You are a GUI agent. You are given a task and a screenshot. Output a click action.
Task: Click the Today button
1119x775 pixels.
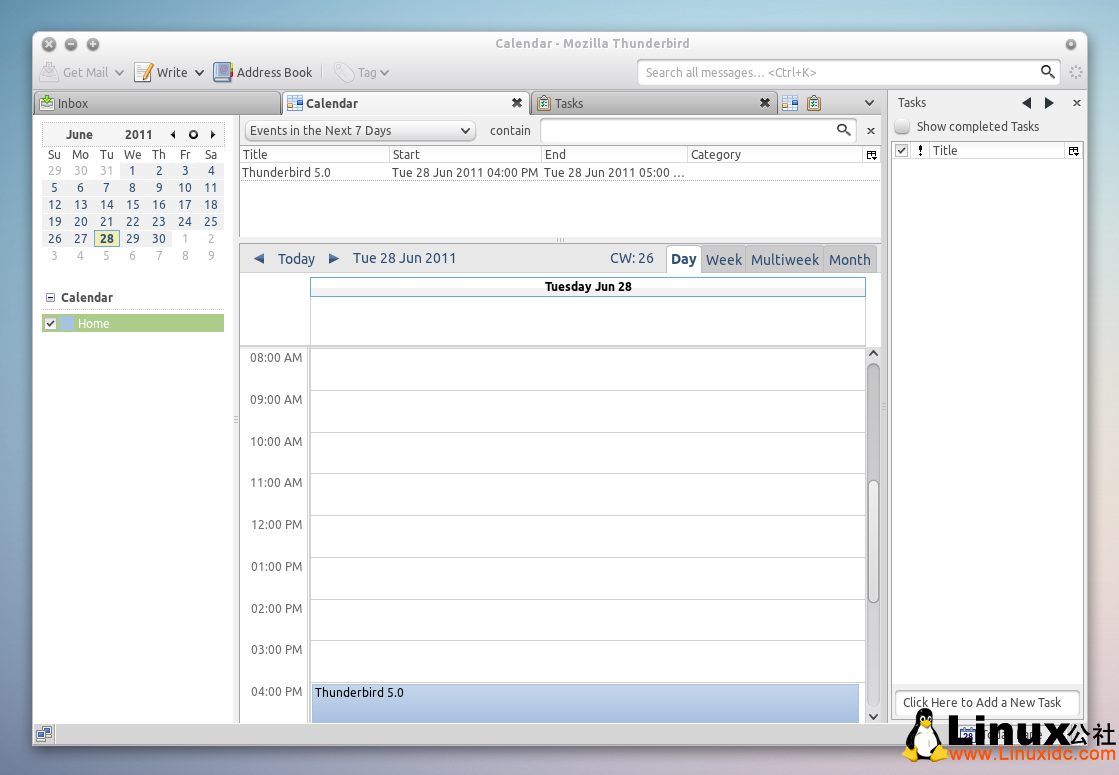tap(296, 258)
